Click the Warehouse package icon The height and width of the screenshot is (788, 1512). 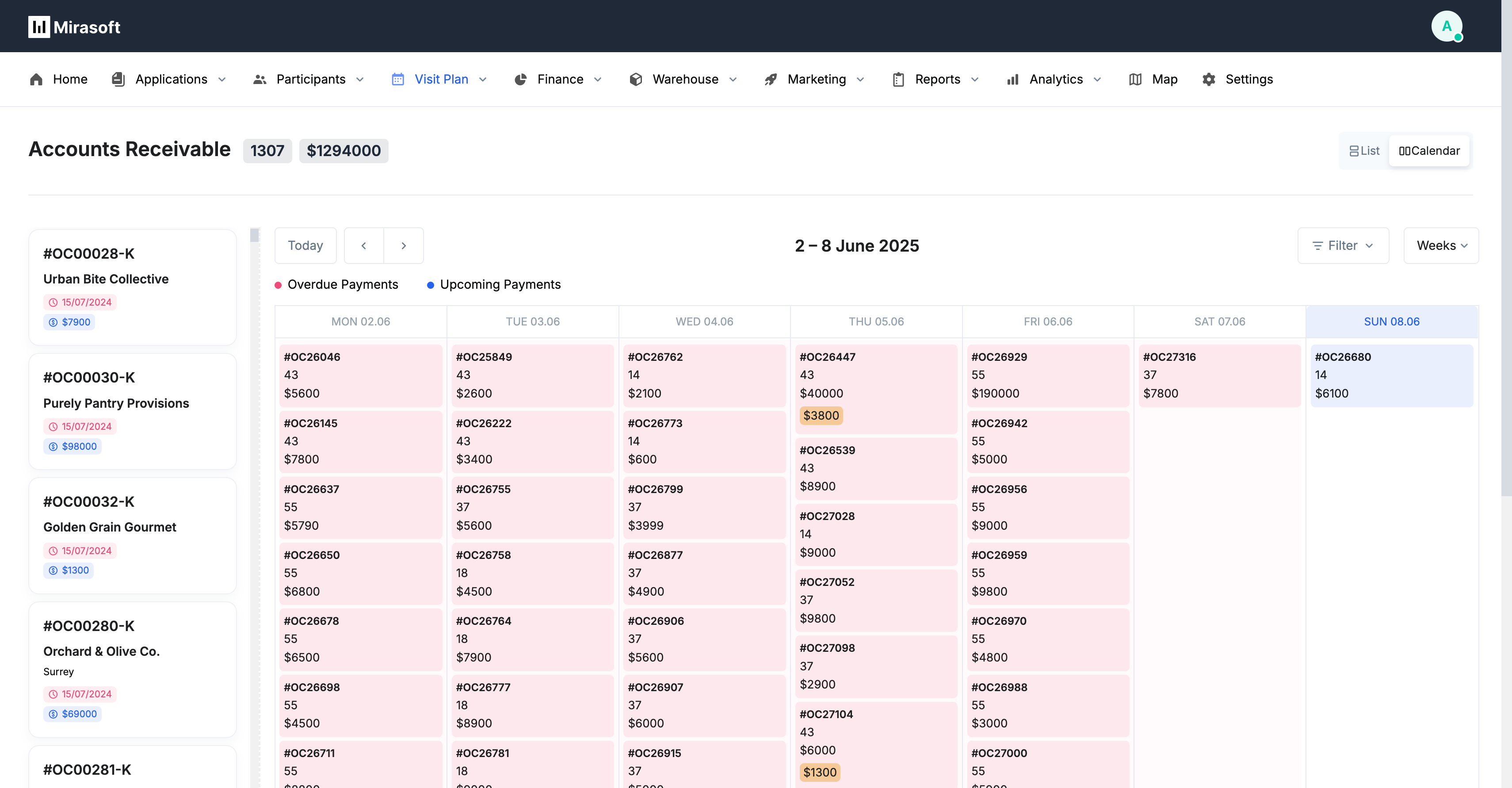(x=636, y=79)
